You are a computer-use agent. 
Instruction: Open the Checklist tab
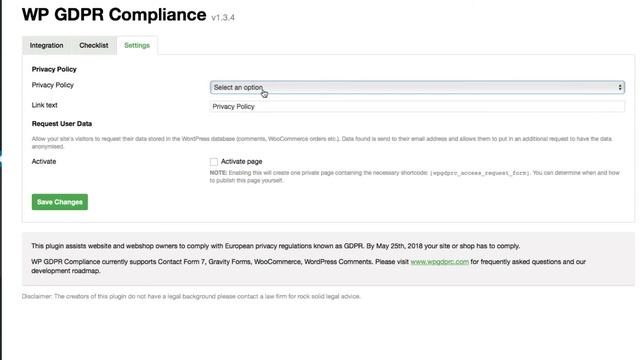94,45
